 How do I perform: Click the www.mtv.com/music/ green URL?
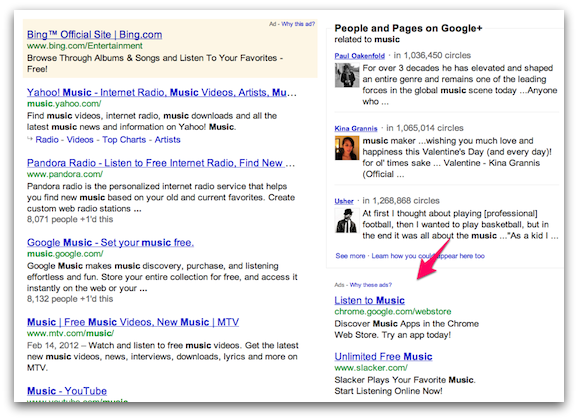click(x=70, y=333)
